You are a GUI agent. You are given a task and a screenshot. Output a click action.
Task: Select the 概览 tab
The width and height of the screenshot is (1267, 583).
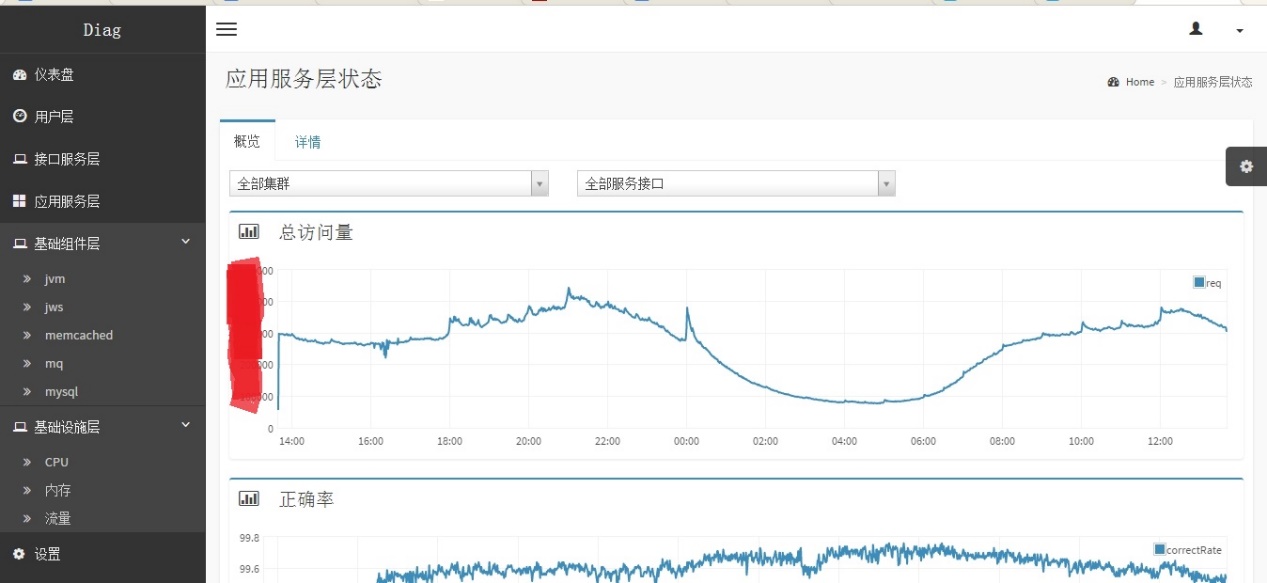[247, 141]
